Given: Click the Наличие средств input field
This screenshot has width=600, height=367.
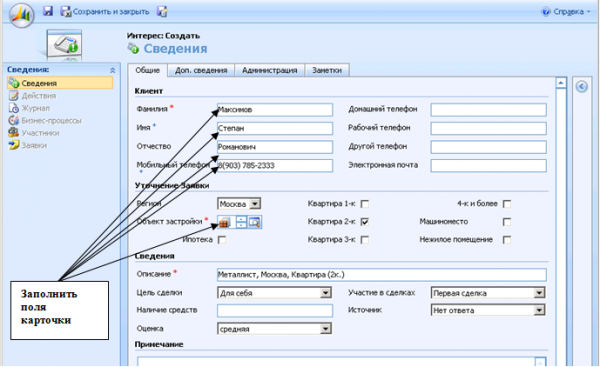Looking at the screenshot, I should (x=275, y=310).
